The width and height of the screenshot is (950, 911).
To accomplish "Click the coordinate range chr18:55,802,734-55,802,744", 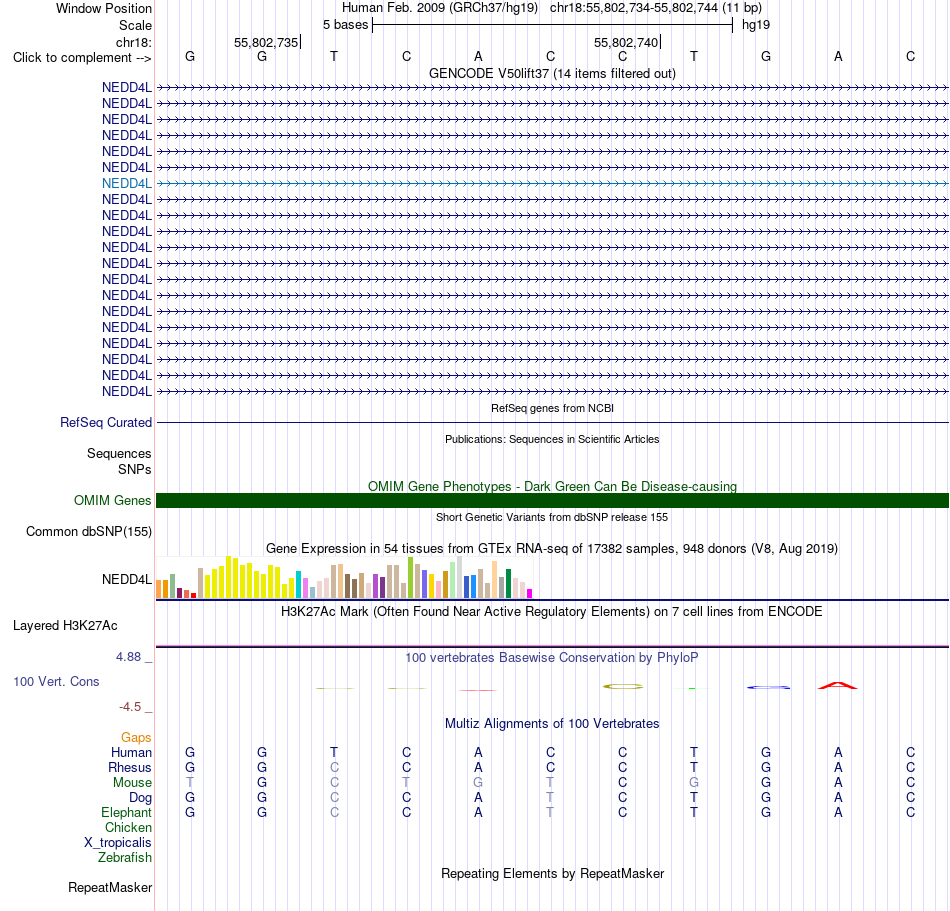I will tap(634, 8).
